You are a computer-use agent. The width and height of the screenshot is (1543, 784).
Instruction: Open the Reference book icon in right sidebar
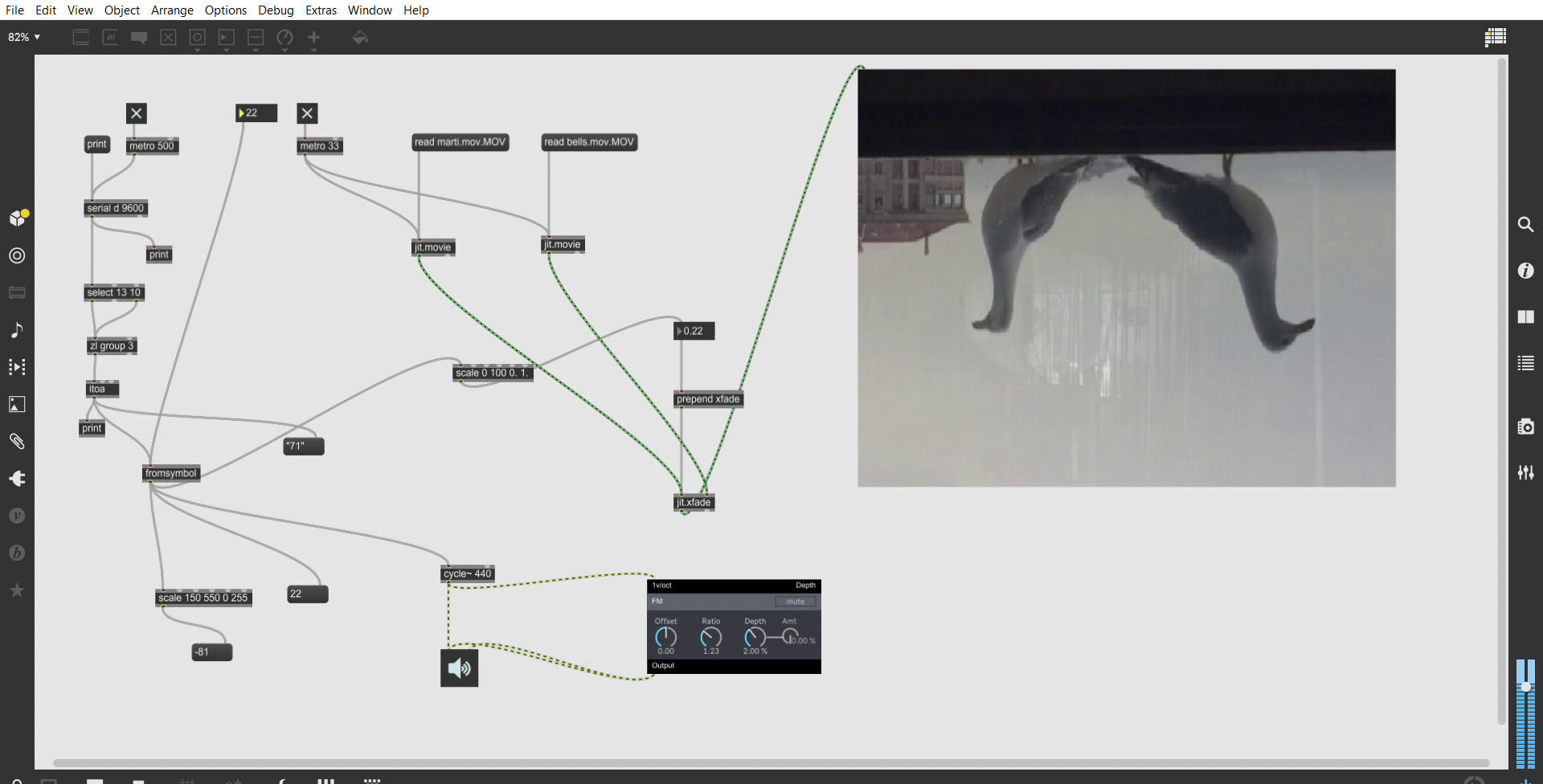(1525, 317)
